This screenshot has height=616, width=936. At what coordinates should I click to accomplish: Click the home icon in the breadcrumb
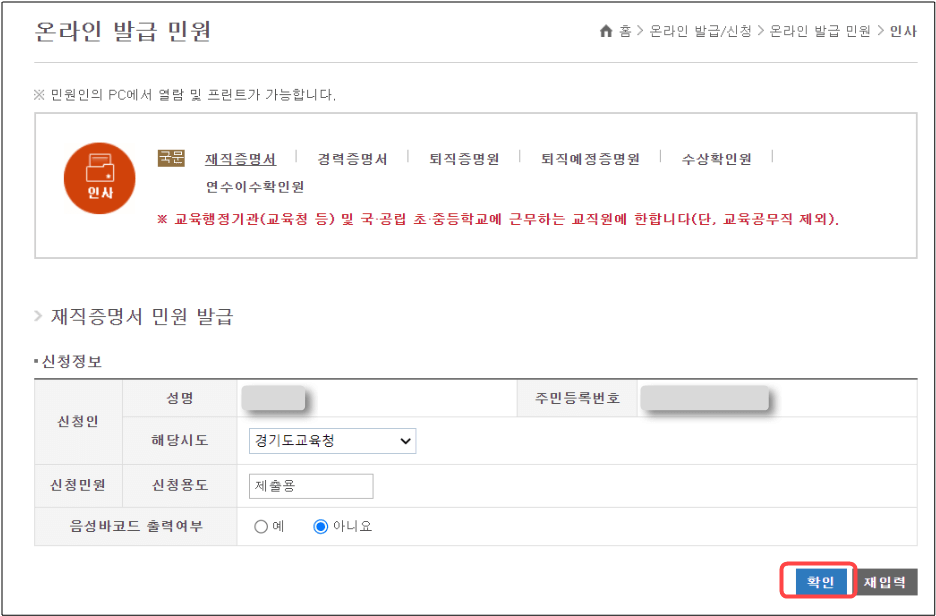coord(605,31)
